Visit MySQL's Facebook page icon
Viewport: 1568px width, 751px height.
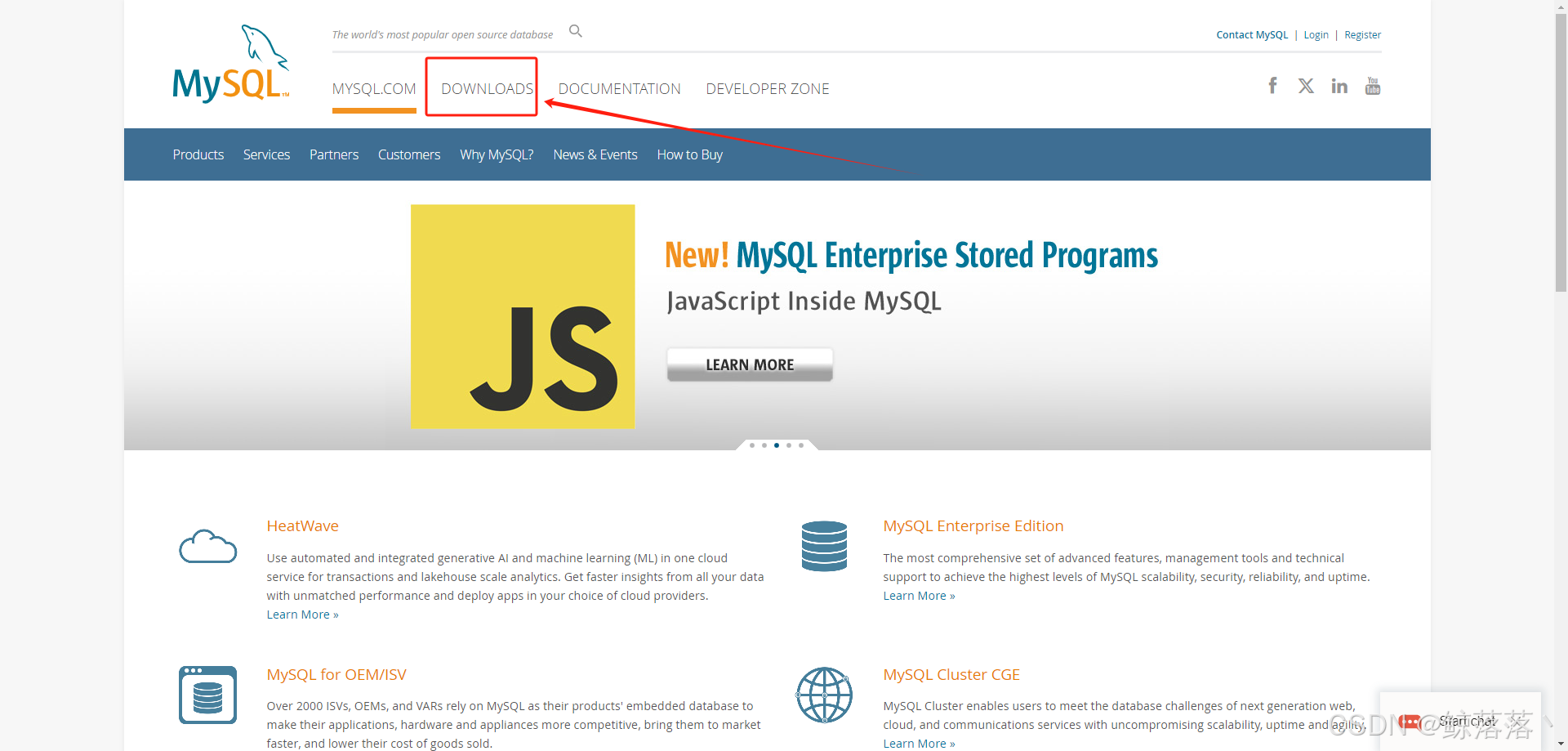[x=1272, y=85]
